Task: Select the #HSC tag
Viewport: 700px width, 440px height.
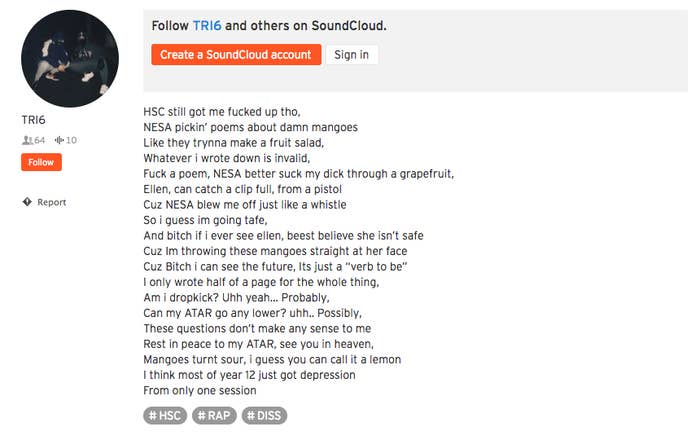Action: tap(165, 416)
